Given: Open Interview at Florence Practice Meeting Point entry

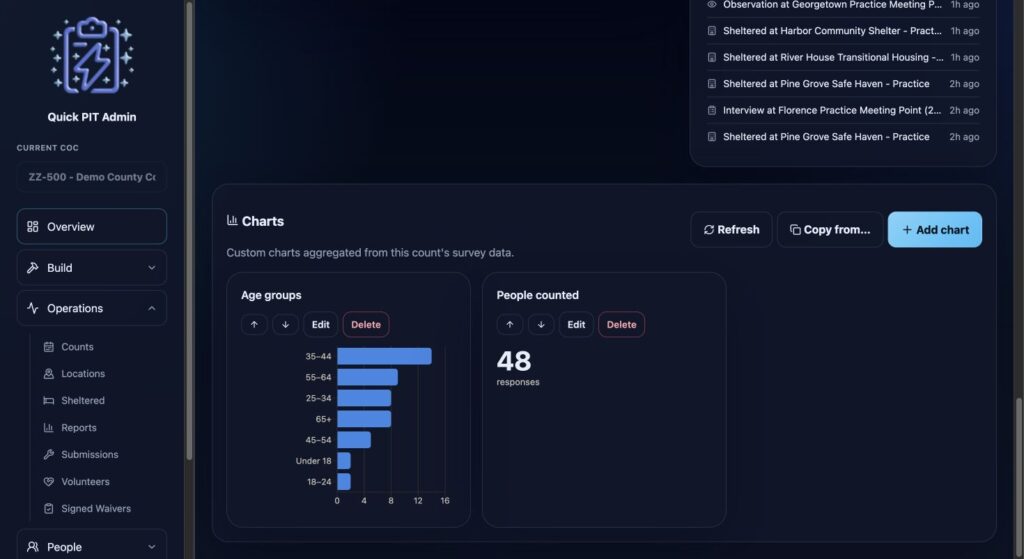Looking at the screenshot, I should pyautogui.click(x=843, y=110).
